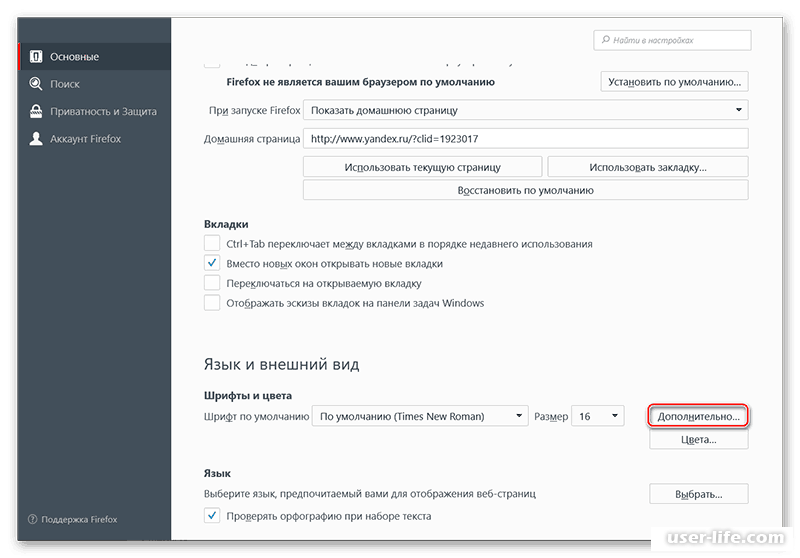This screenshot has height=558, width=800.
Task: Click Восстановить по умолчанию button
Action: pyautogui.click(x=526, y=190)
